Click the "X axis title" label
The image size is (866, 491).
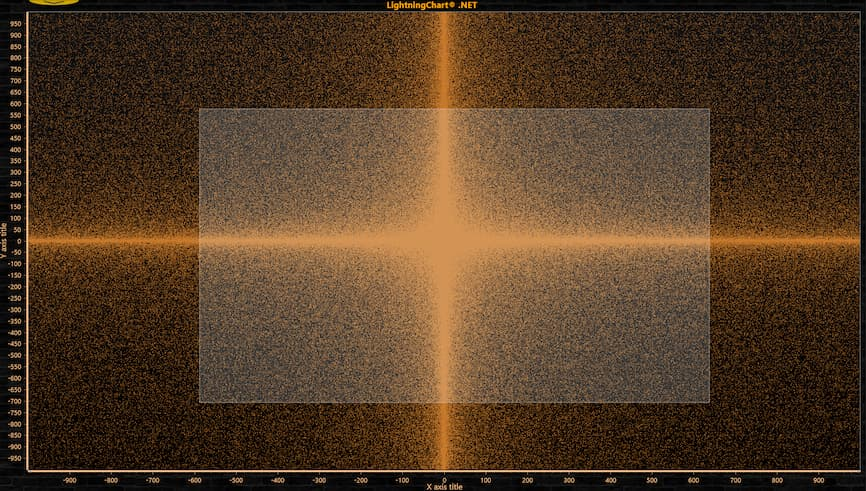coord(444,487)
